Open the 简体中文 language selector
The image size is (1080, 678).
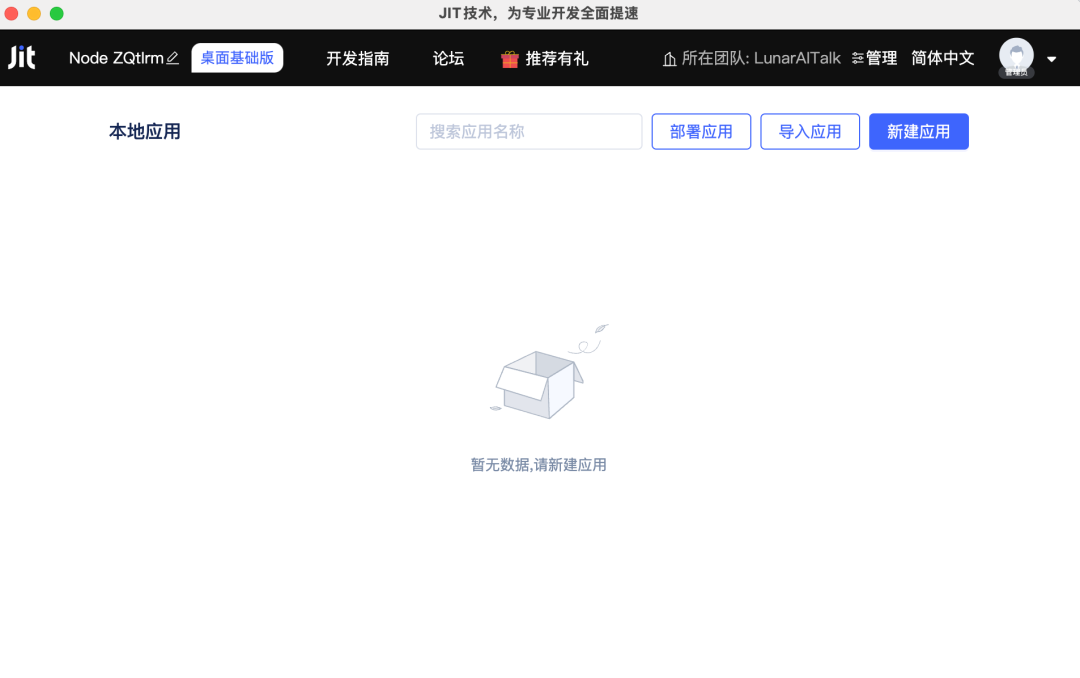tap(942, 58)
